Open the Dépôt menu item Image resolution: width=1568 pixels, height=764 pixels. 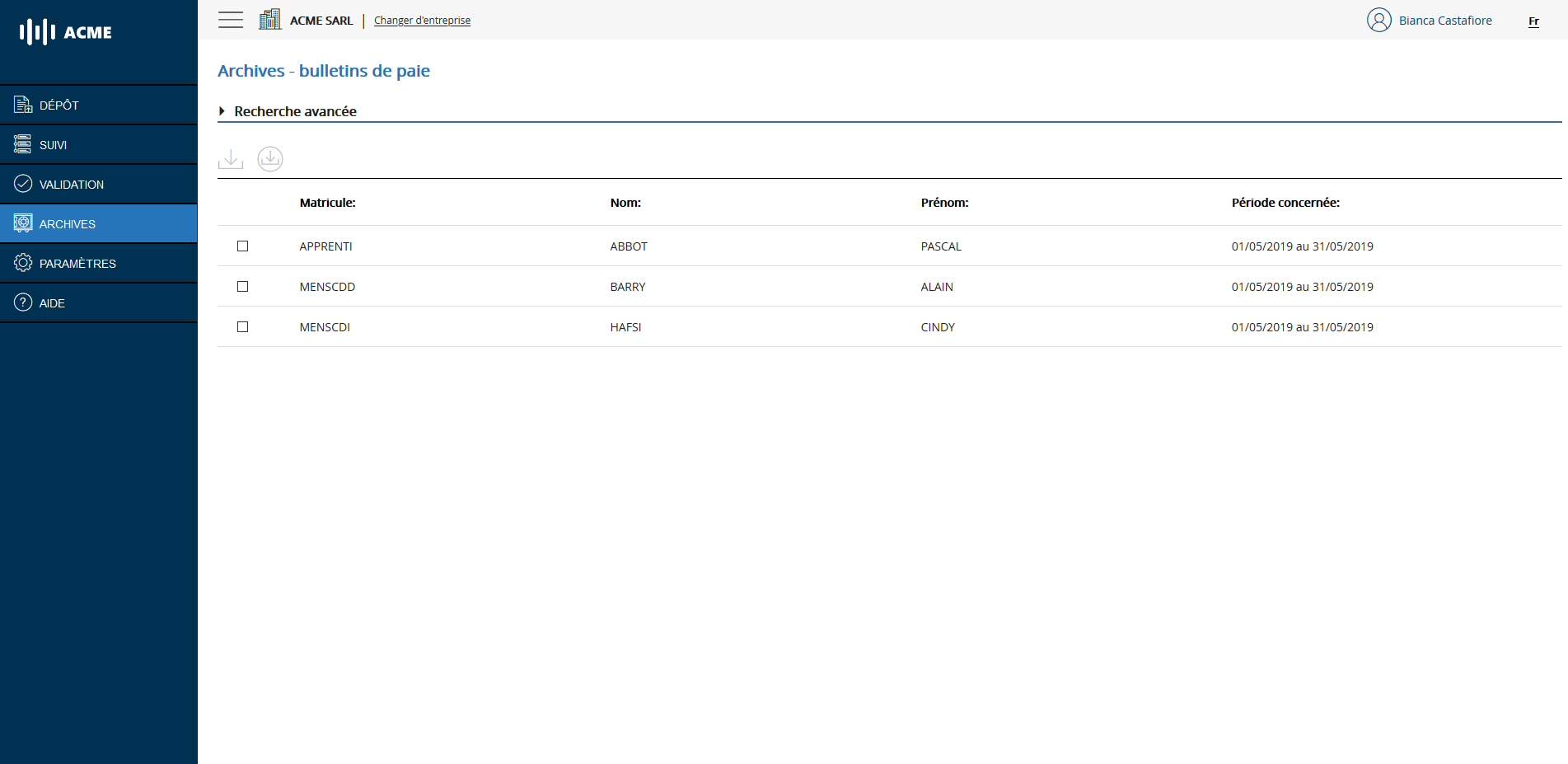point(59,105)
